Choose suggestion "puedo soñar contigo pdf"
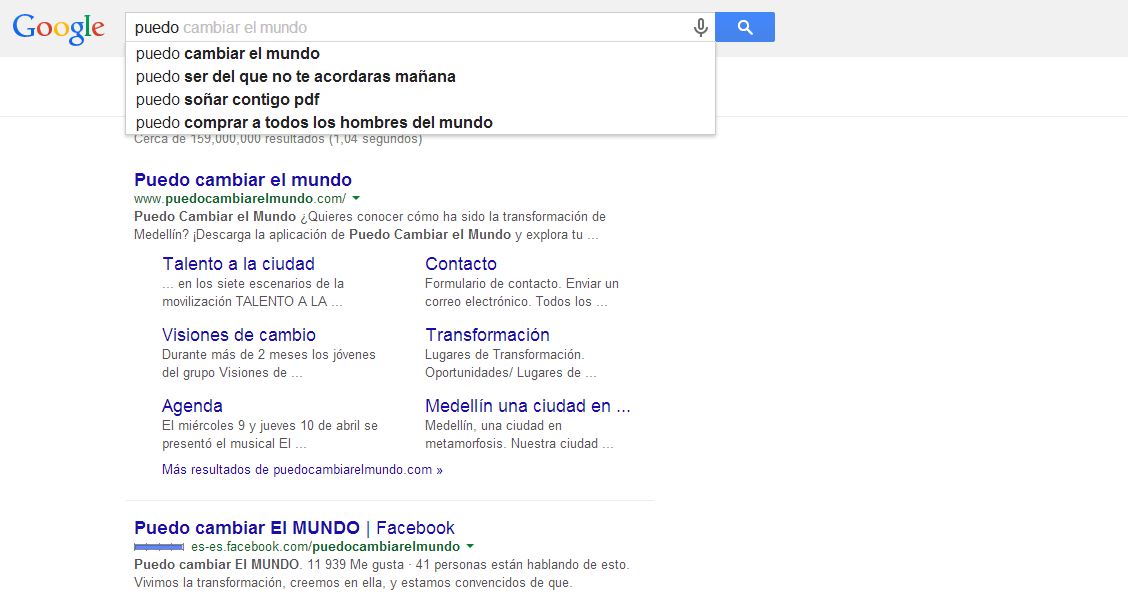 [420, 99]
